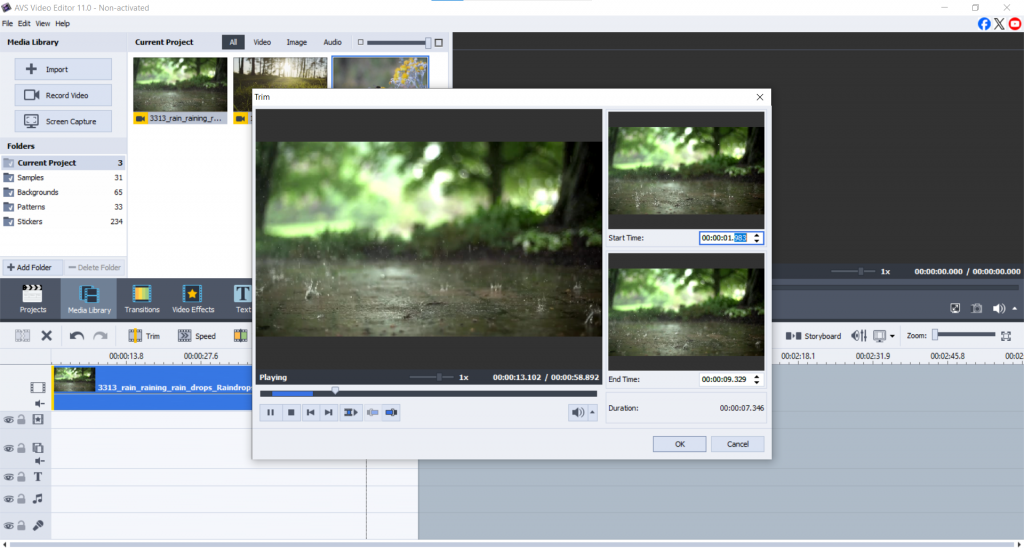Pause playback in the Trim dialog
Image resolution: width=1024 pixels, height=548 pixels.
coord(270,412)
